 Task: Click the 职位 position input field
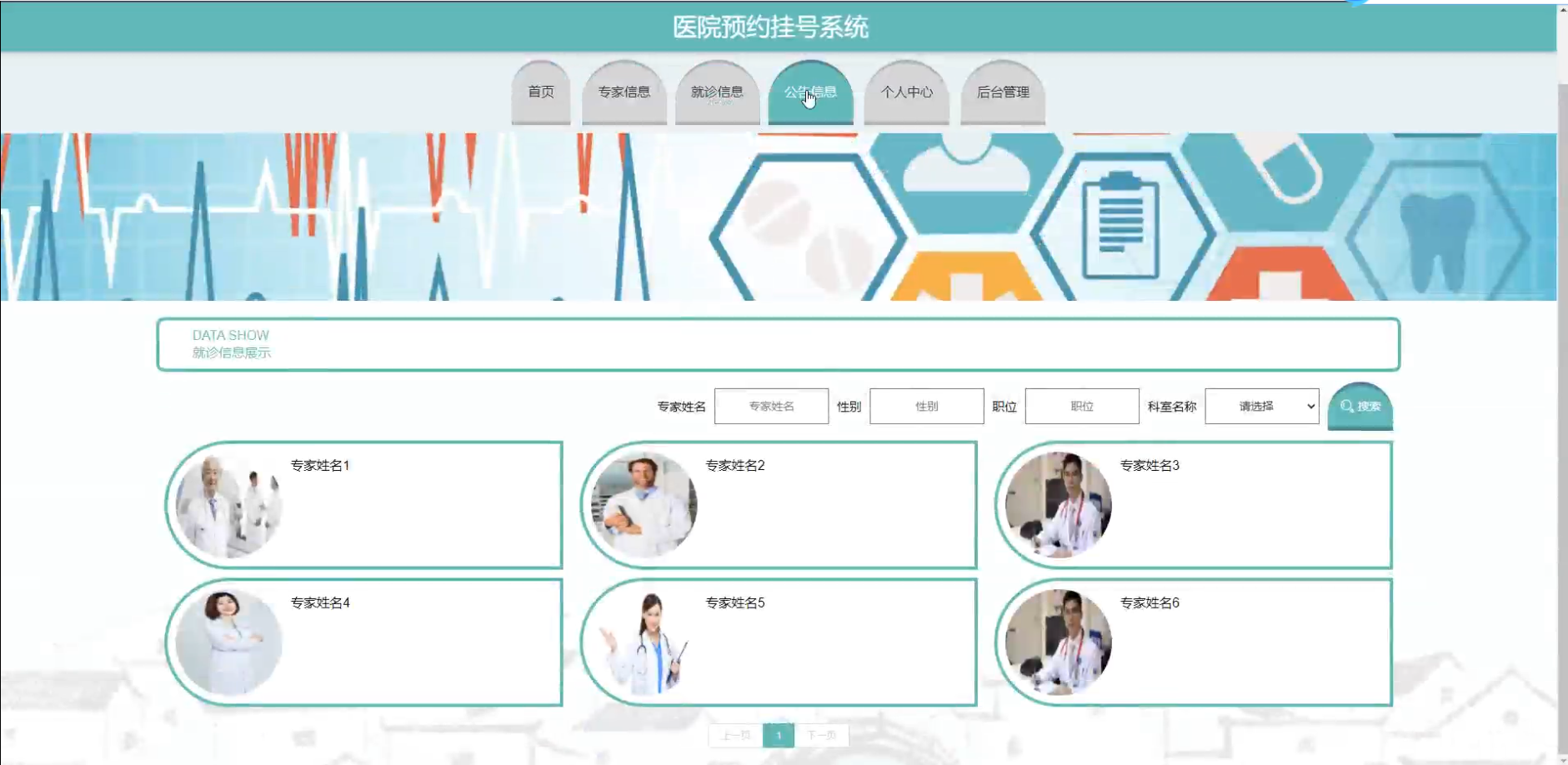click(x=1083, y=406)
